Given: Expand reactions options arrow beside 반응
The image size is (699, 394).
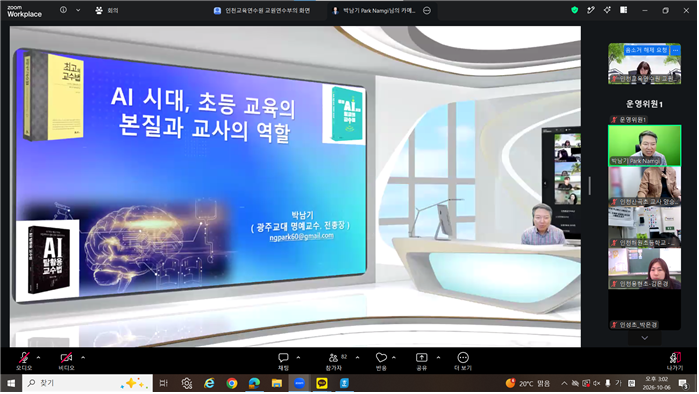Looking at the screenshot, I should (x=394, y=357).
